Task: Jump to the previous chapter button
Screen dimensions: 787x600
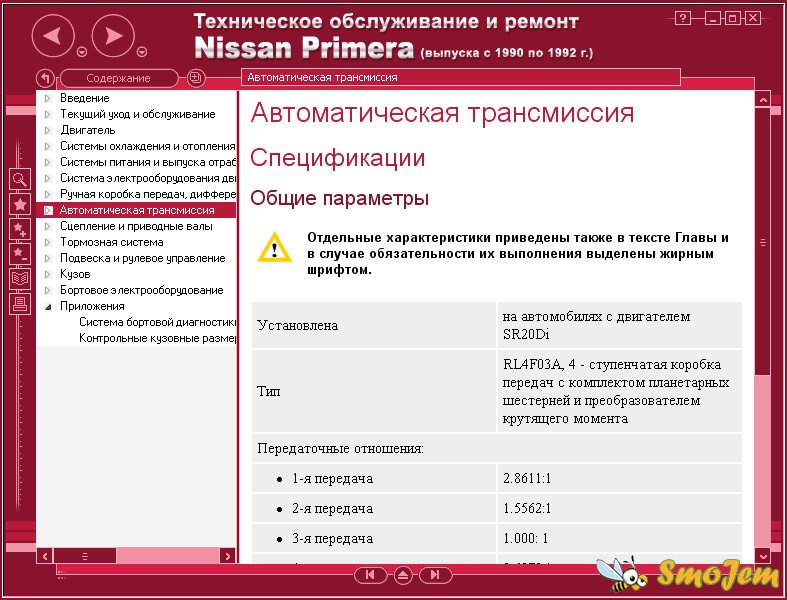Action: point(370,575)
